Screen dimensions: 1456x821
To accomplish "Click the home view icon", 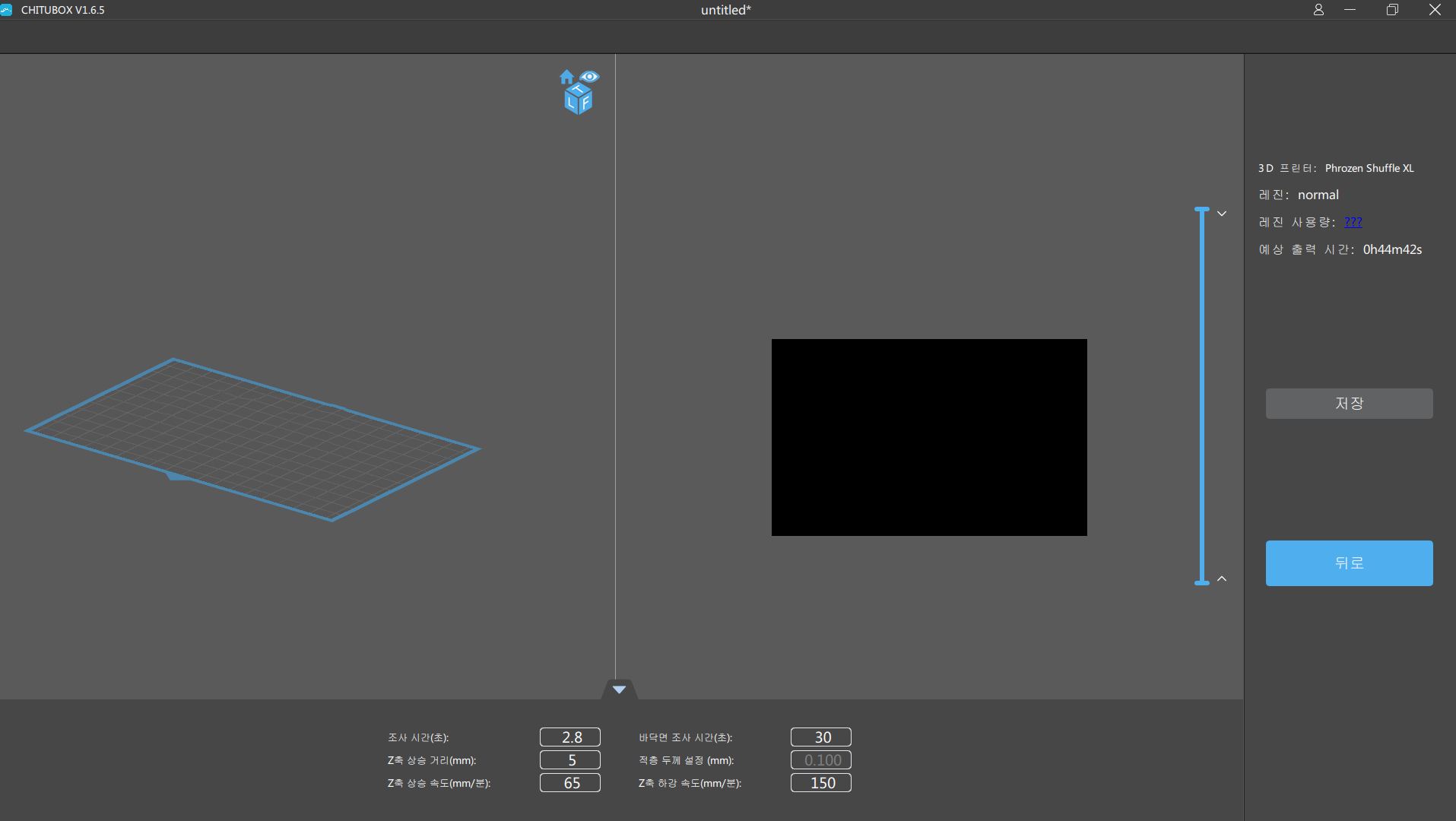I will pyautogui.click(x=566, y=77).
